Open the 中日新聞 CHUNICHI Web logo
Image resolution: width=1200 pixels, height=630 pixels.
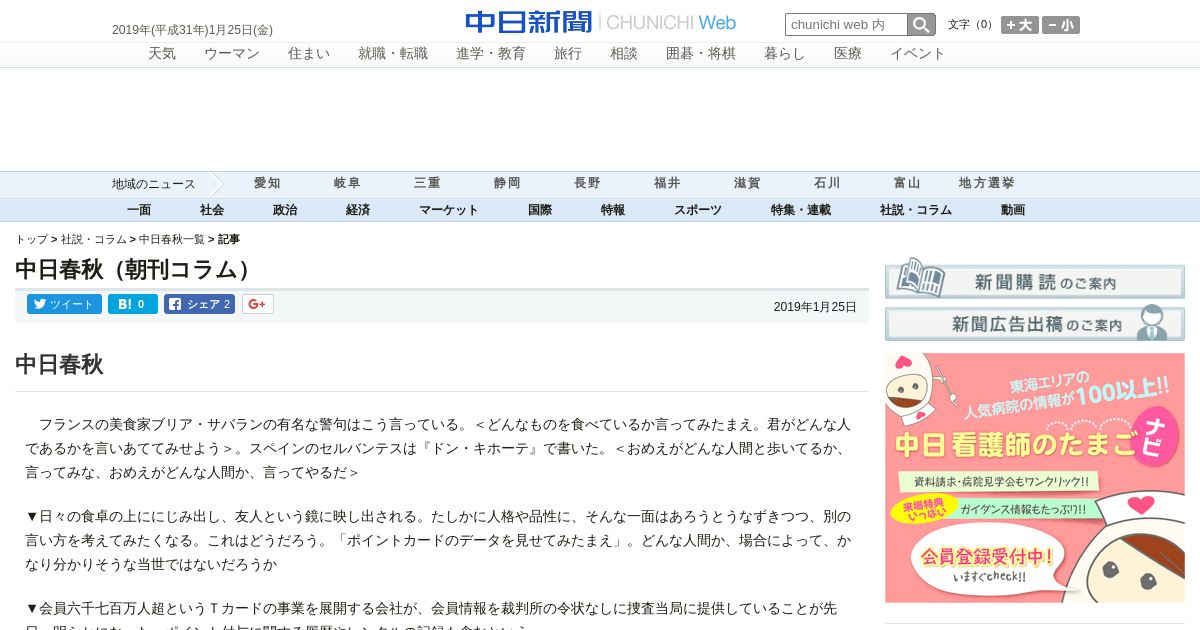pyautogui.click(x=600, y=22)
